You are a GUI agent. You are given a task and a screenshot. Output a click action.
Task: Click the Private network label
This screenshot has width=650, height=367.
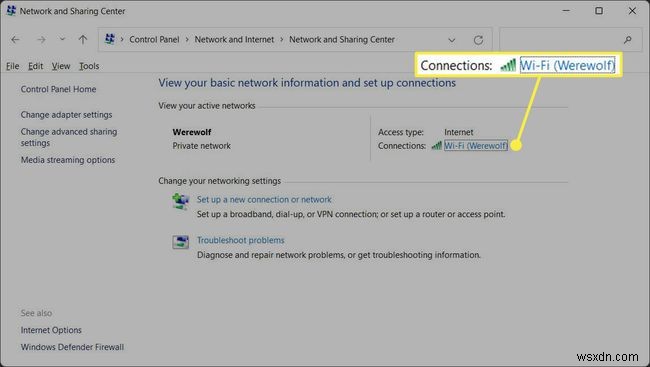coord(201,146)
